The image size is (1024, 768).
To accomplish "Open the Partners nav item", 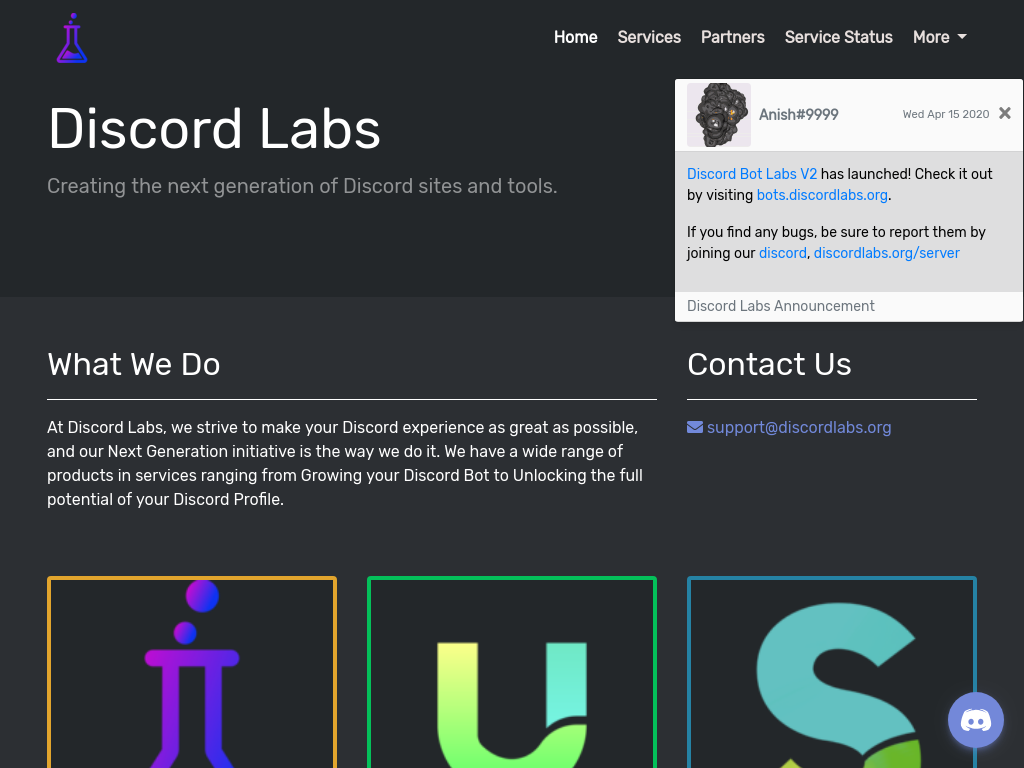I will click(733, 37).
